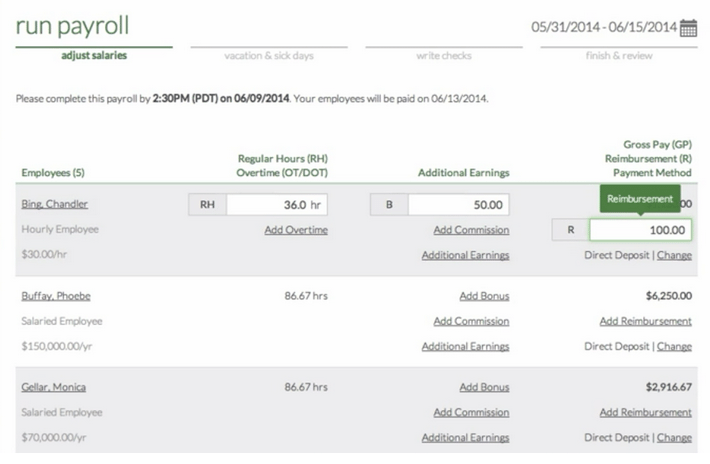Edit Chandler Bing's bonus amount field
This screenshot has height=464, width=710.
pyautogui.click(x=458, y=205)
